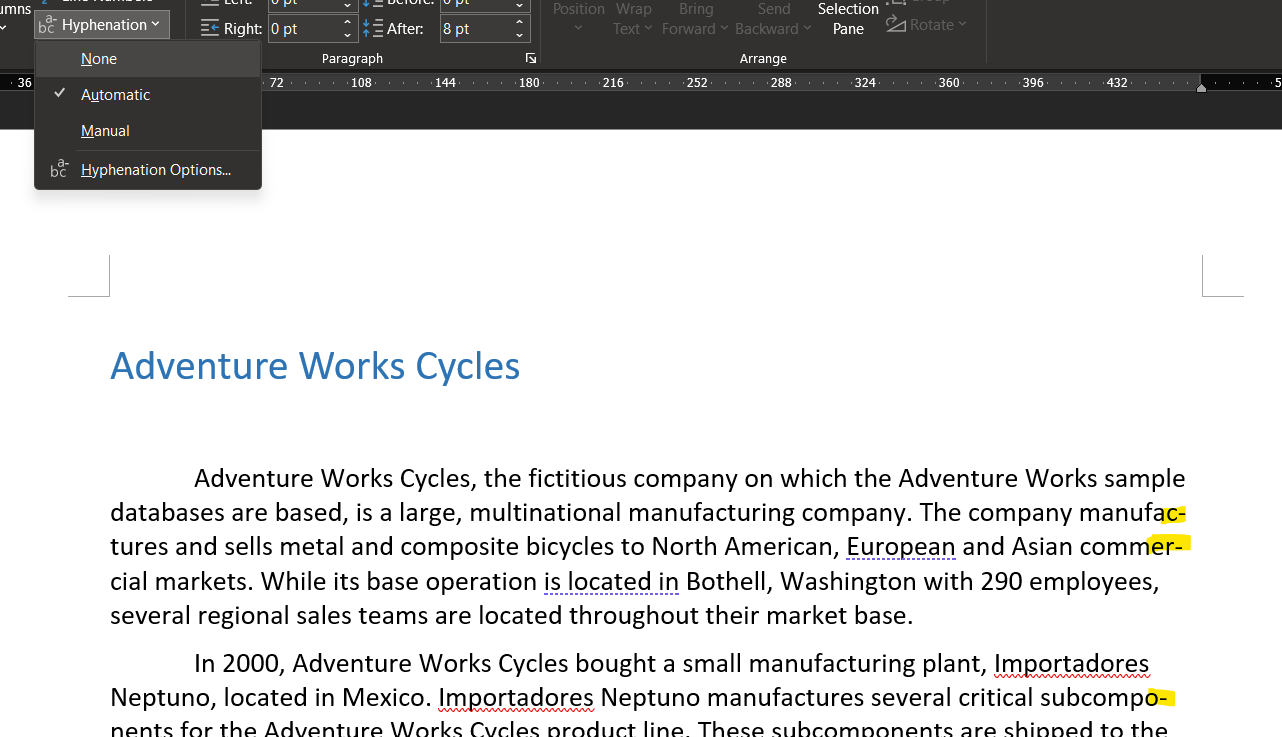Select None in the Hyphenation menu
This screenshot has height=737, width=1282.
pyautogui.click(x=99, y=59)
